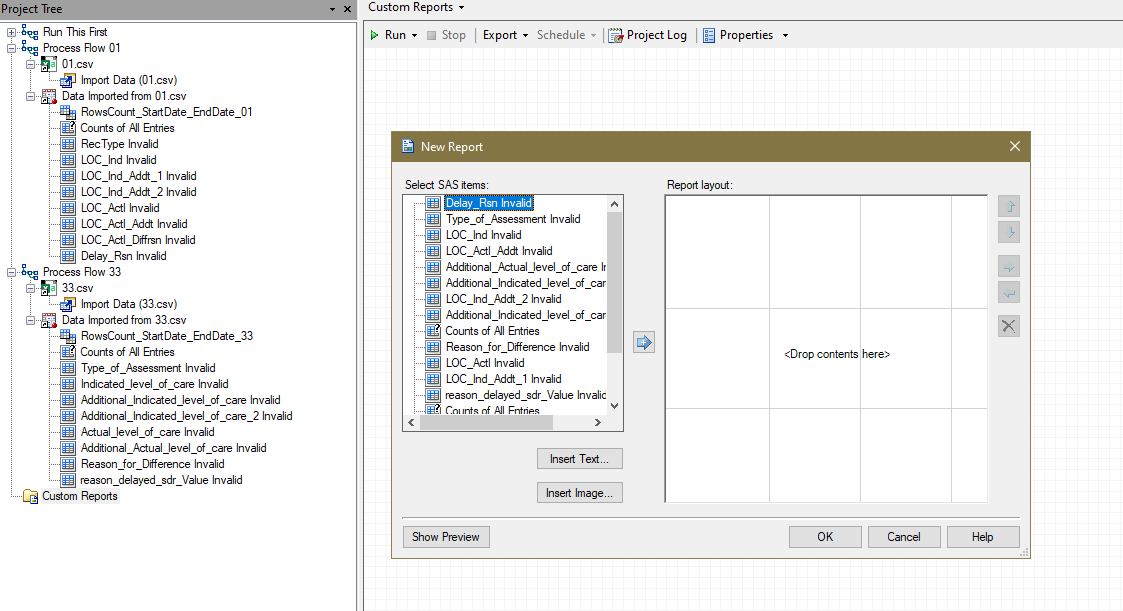Click the Show Preview button

[x=445, y=537]
